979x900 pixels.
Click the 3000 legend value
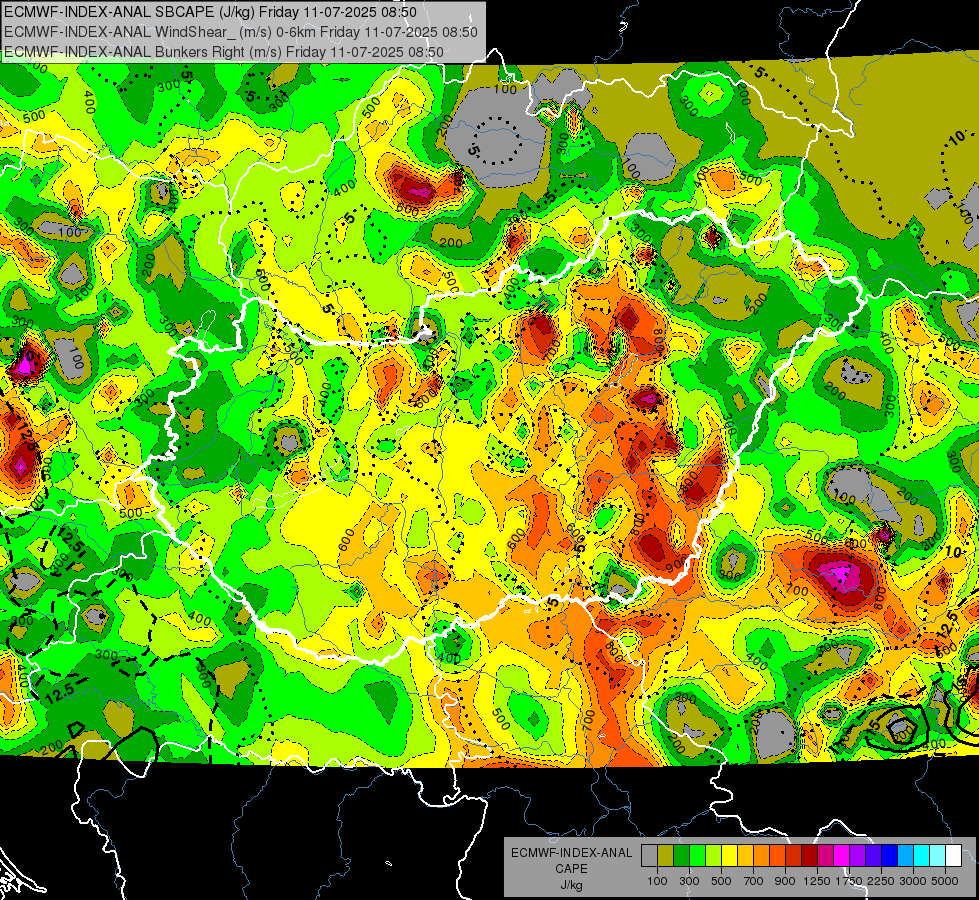(x=913, y=881)
